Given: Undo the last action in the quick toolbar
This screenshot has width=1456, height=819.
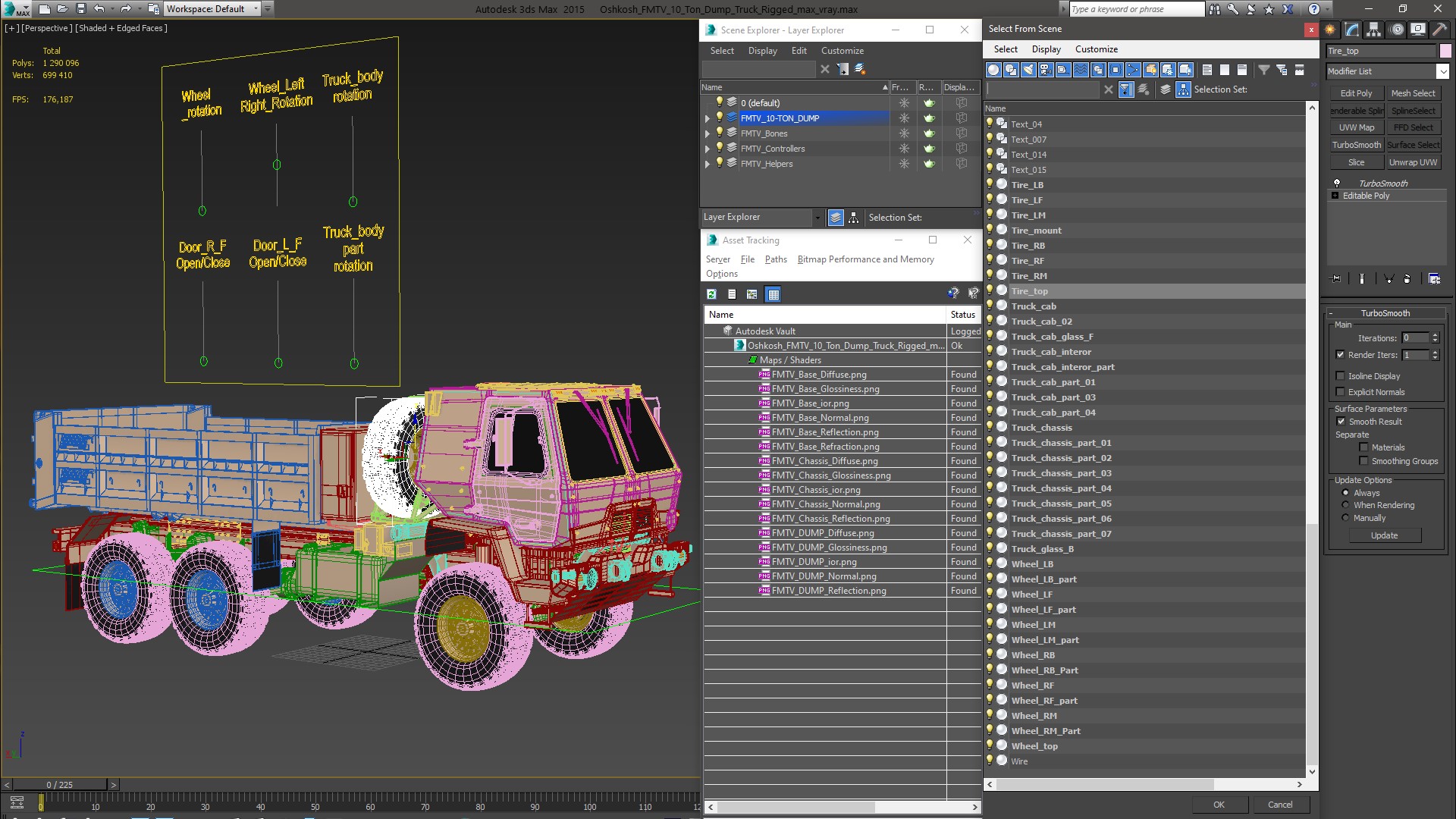Looking at the screenshot, I should 99,9.
